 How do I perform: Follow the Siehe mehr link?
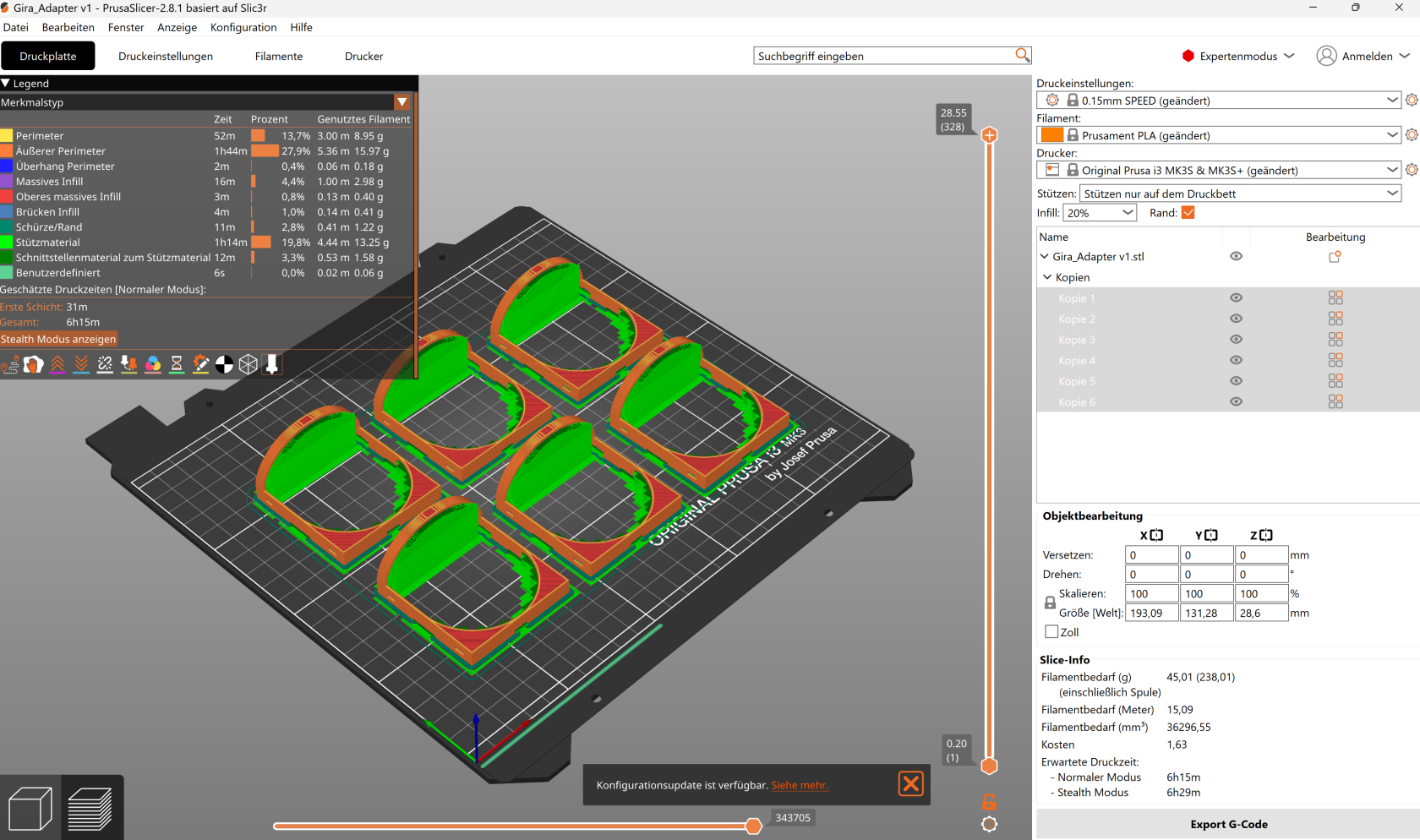click(x=800, y=785)
